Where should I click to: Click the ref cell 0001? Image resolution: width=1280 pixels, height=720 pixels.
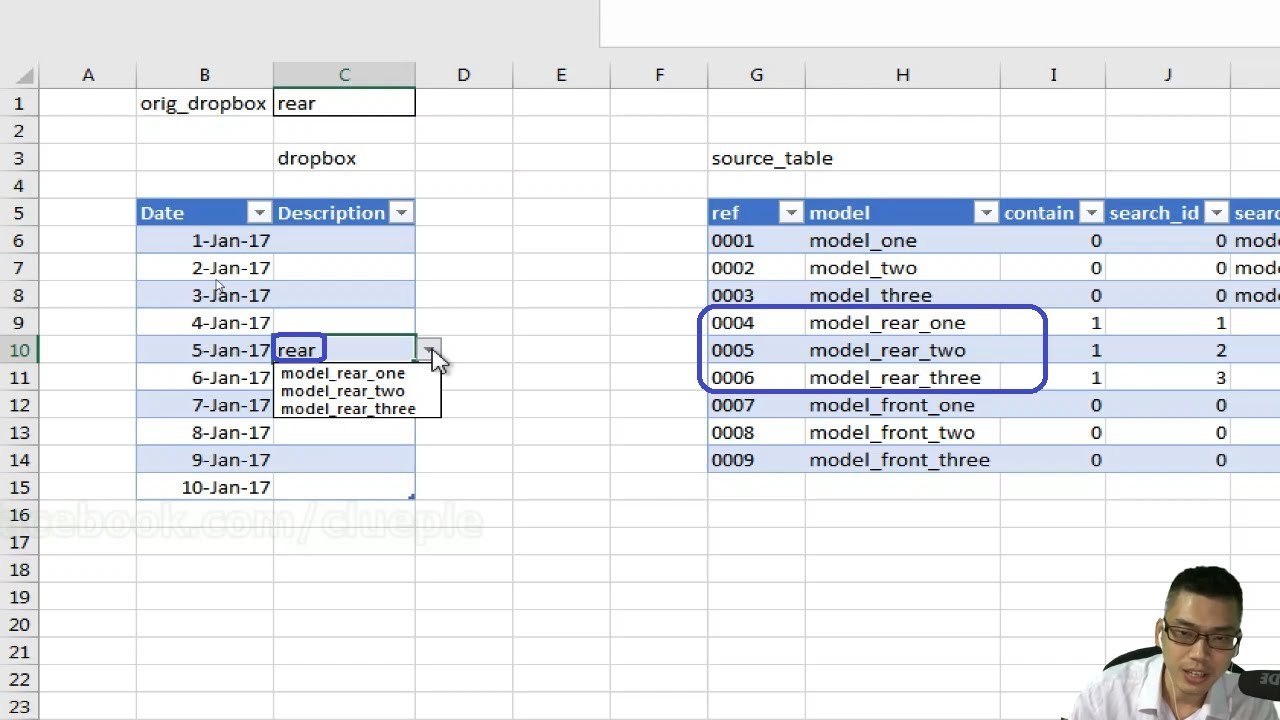756,240
